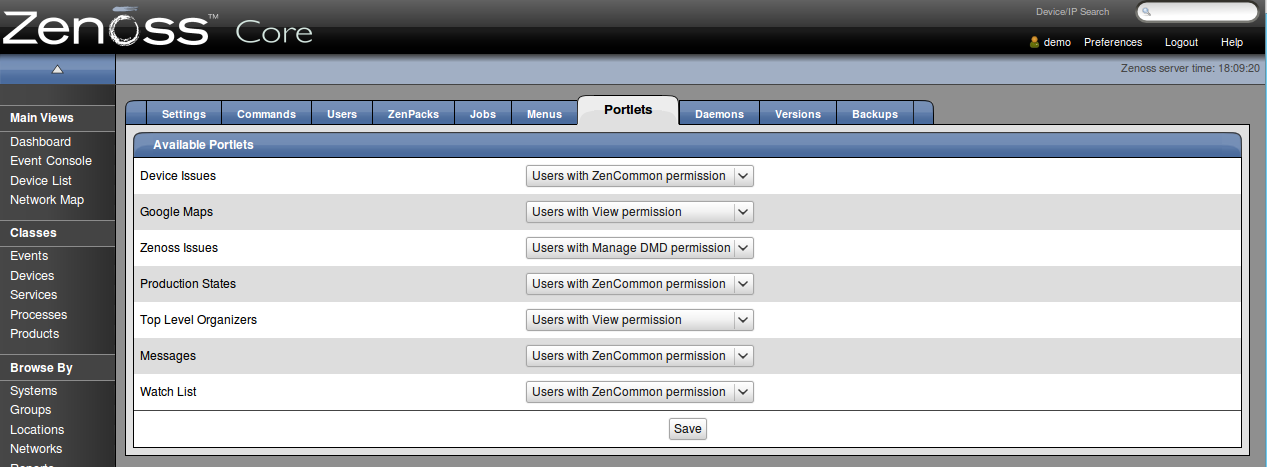
Task: Open Production States permission dropdown
Action: point(639,284)
